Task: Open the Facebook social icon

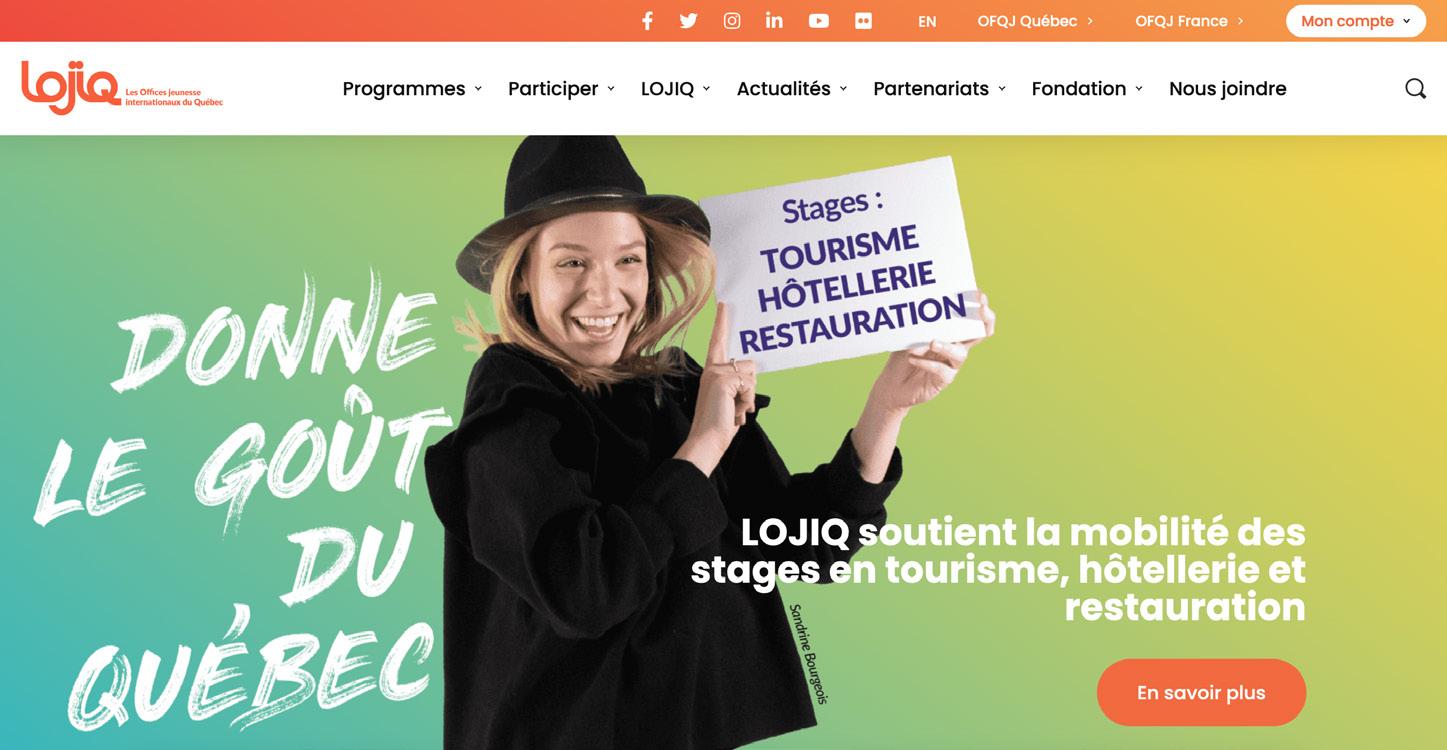Action: tap(647, 21)
